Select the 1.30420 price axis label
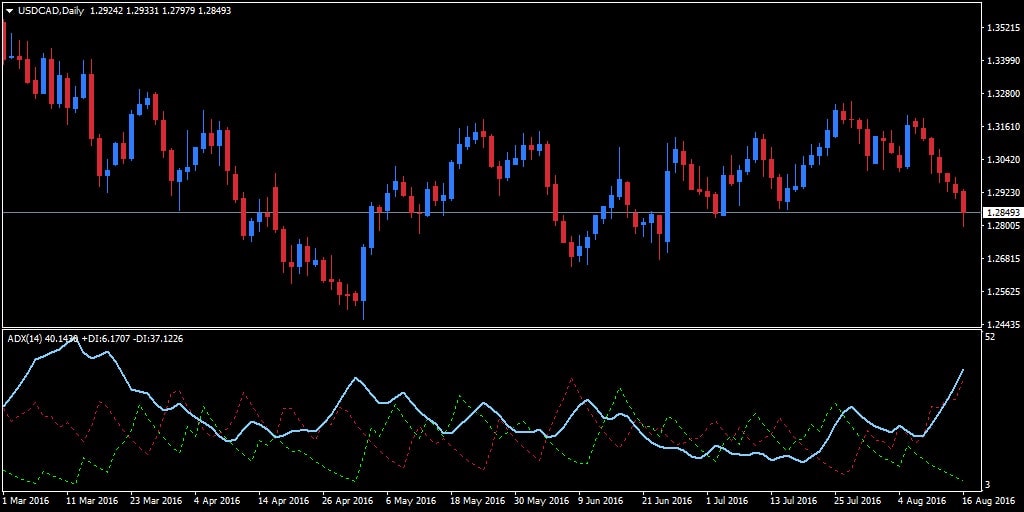The image size is (1024, 512). coord(1003,159)
